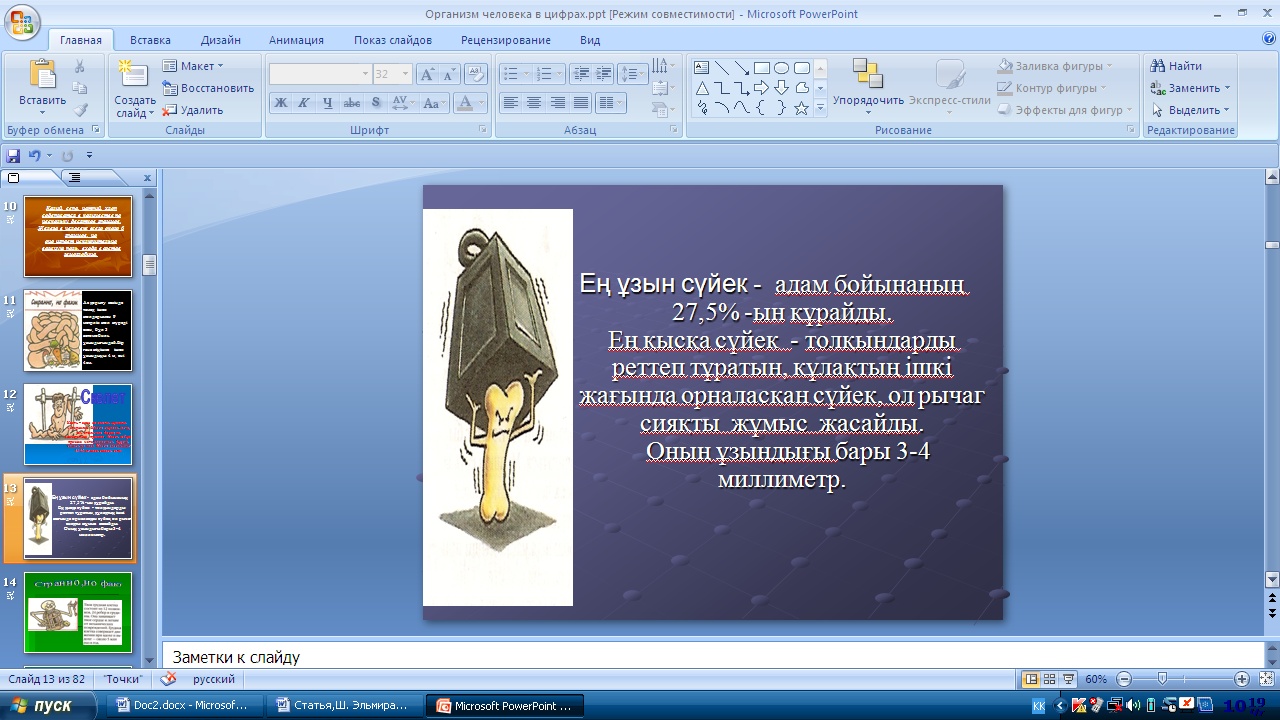
Task: Open the Вставка ribbon tab
Action: tap(150, 40)
